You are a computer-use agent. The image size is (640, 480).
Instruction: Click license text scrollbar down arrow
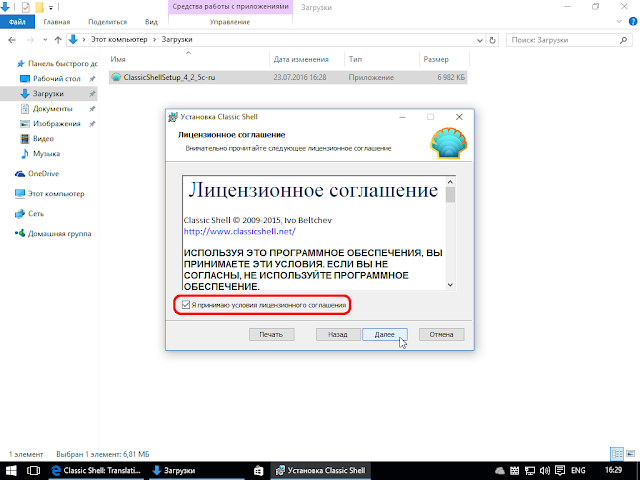pos(450,285)
